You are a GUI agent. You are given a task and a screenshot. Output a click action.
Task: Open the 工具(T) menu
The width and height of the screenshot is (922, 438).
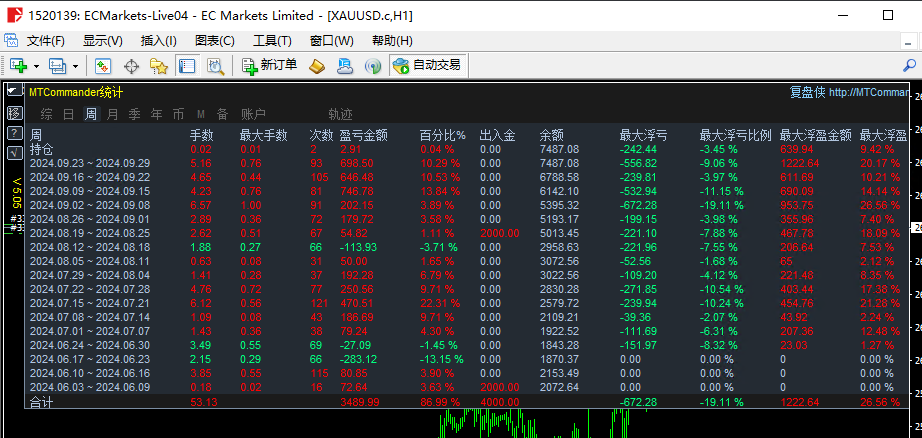272,41
